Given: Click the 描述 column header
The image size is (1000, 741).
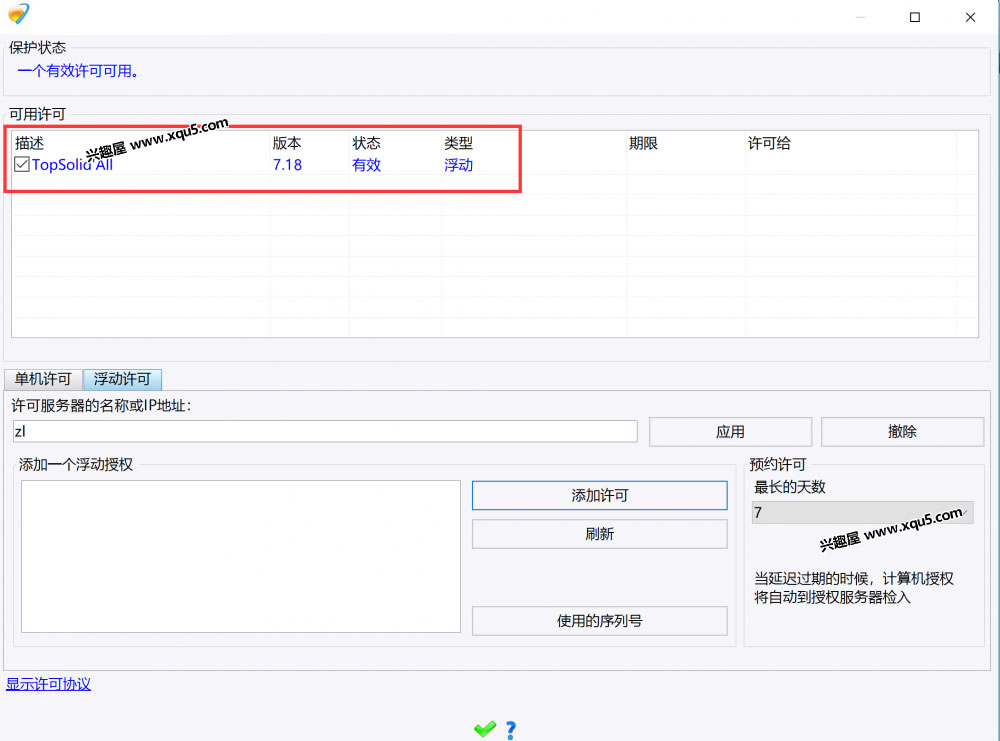Looking at the screenshot, I should pos(29,143).
